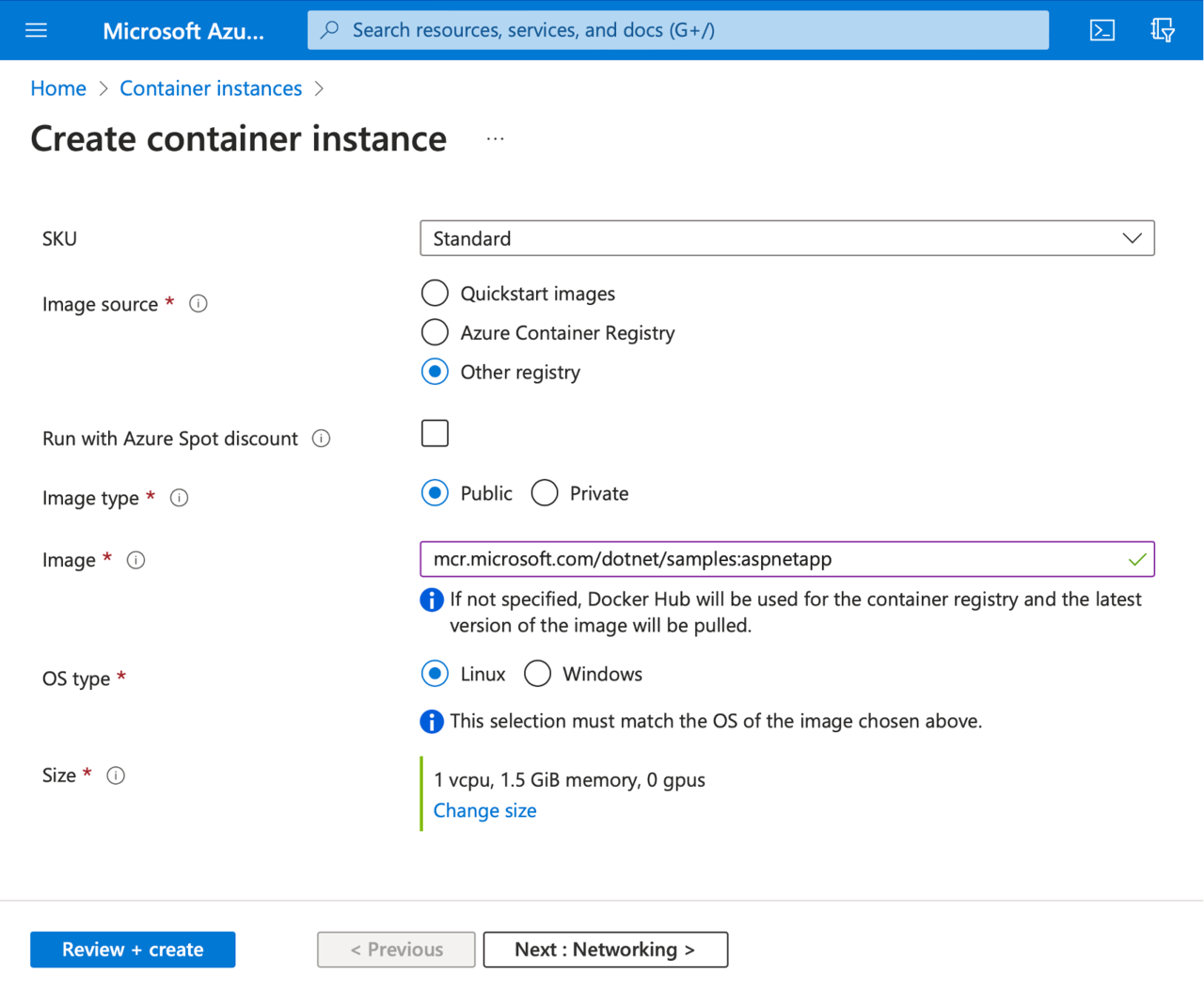Click the search resources bar
Image resolution: width=1204 pixels, height=1006 pixels.
677,29
